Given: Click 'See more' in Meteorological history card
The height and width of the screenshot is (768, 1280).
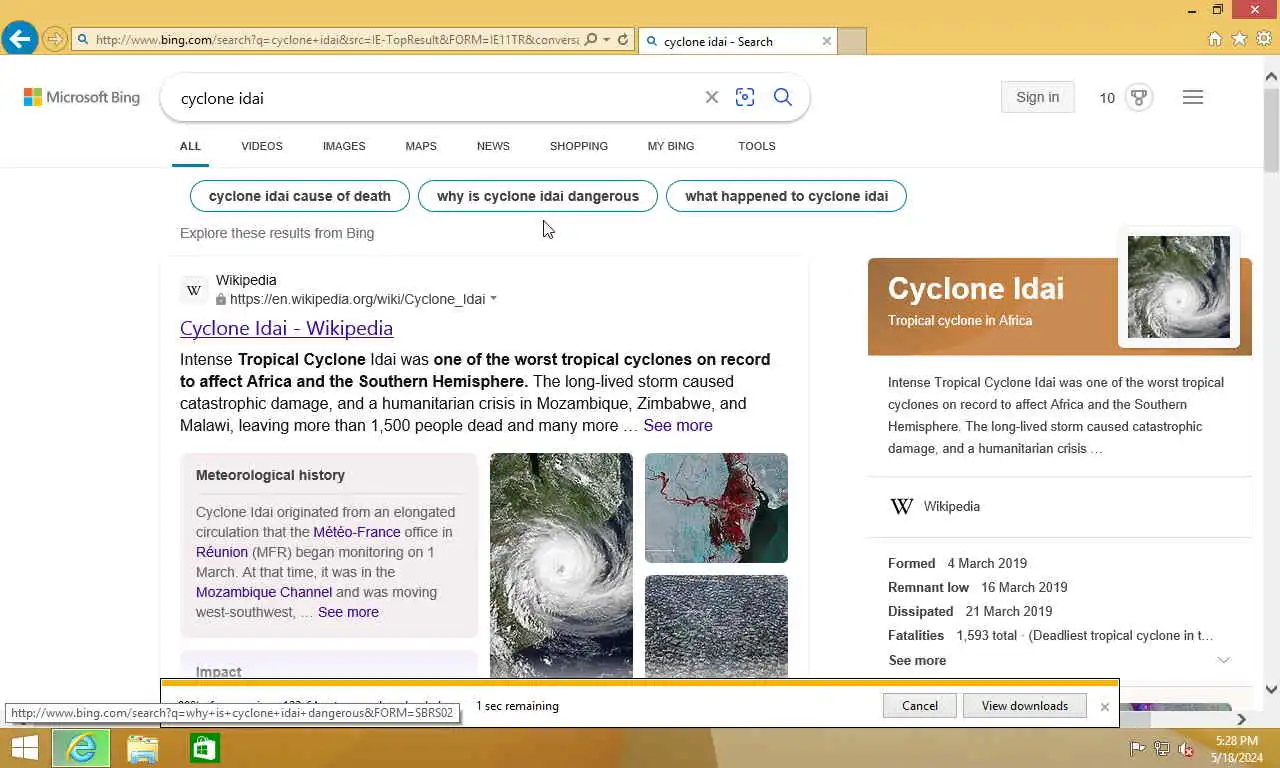Looking at the screenshot, I should 348,612.
